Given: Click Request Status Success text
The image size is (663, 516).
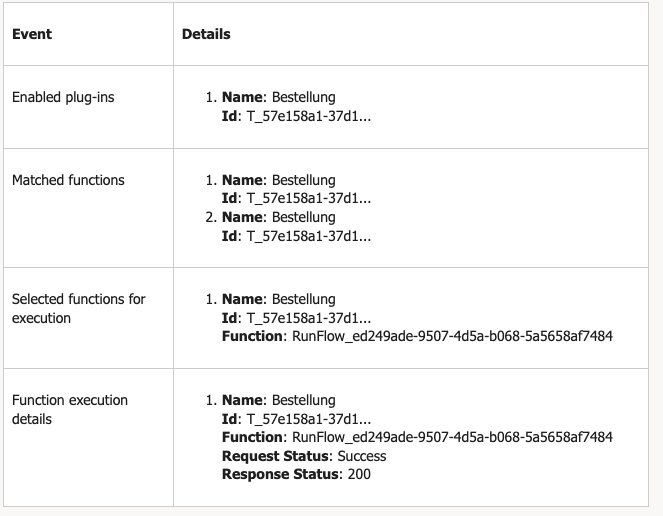Looking at the screenshot, I should coord(362,456).
